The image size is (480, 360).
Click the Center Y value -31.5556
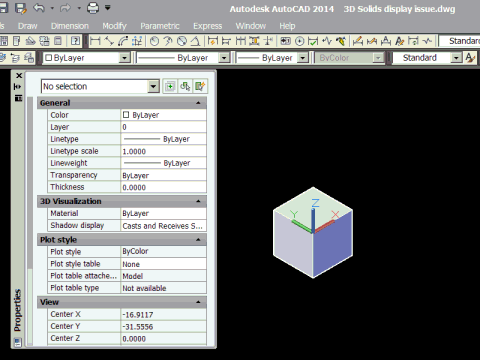coord(163,326)
